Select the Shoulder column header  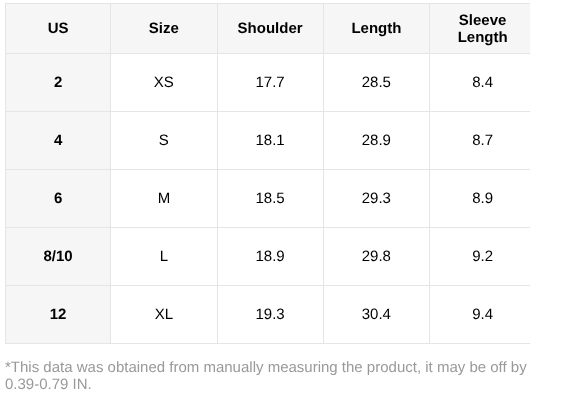pos(270,28)
